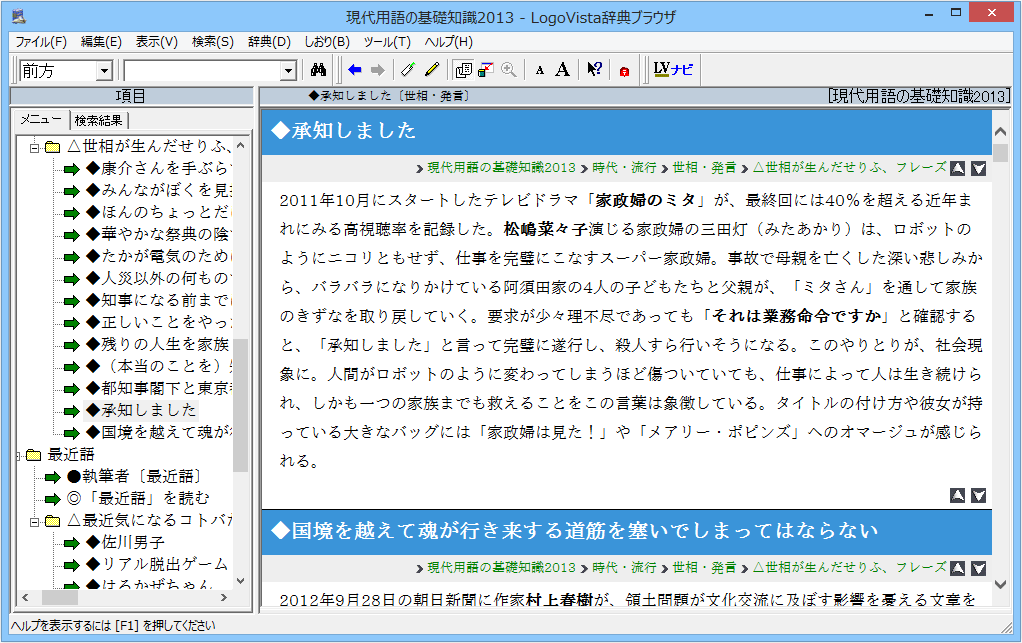
Task: Click the yellow highlighter marker icon
Action: (432, 70)
